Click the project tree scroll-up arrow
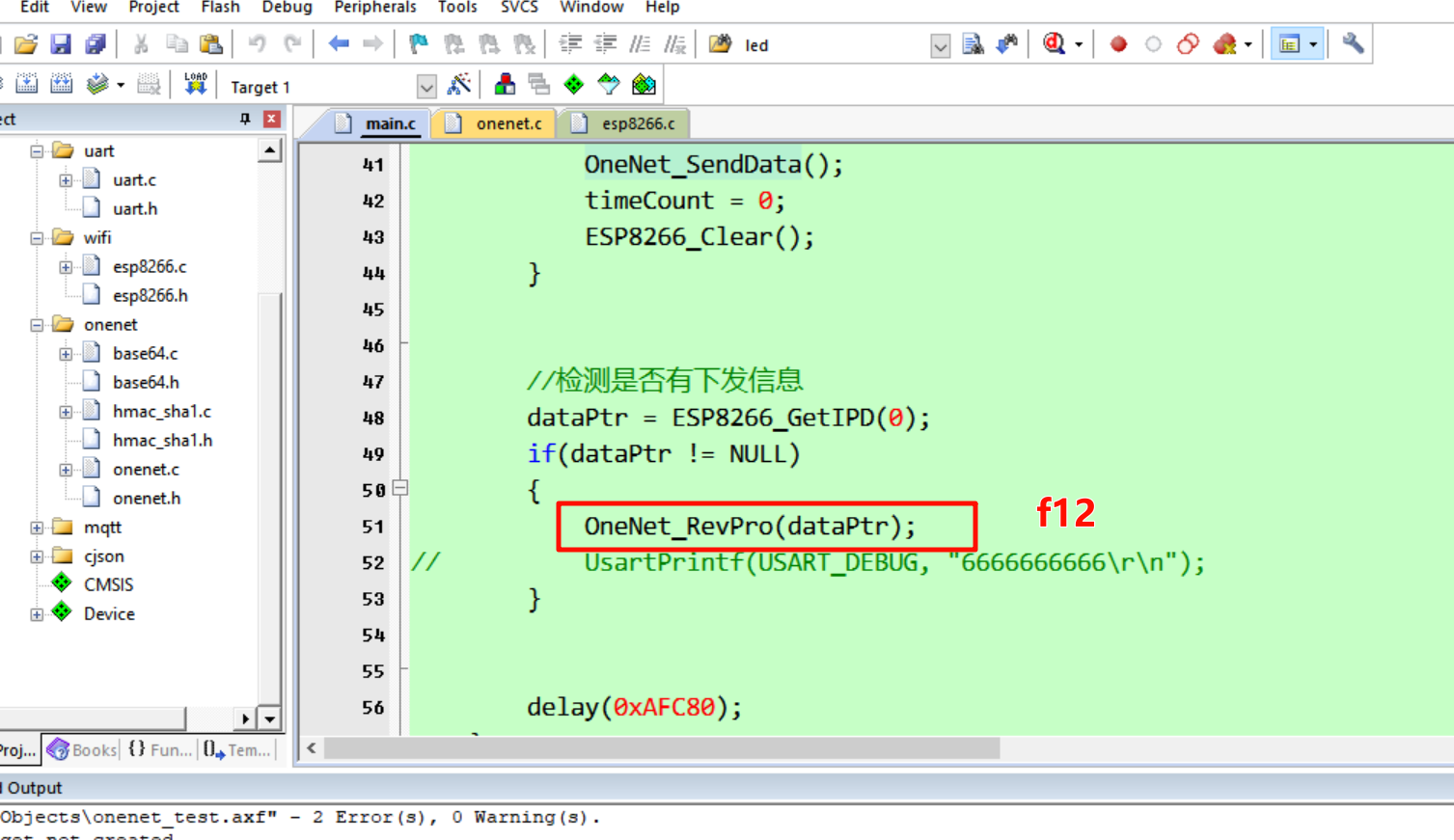 tap(270, 151)
